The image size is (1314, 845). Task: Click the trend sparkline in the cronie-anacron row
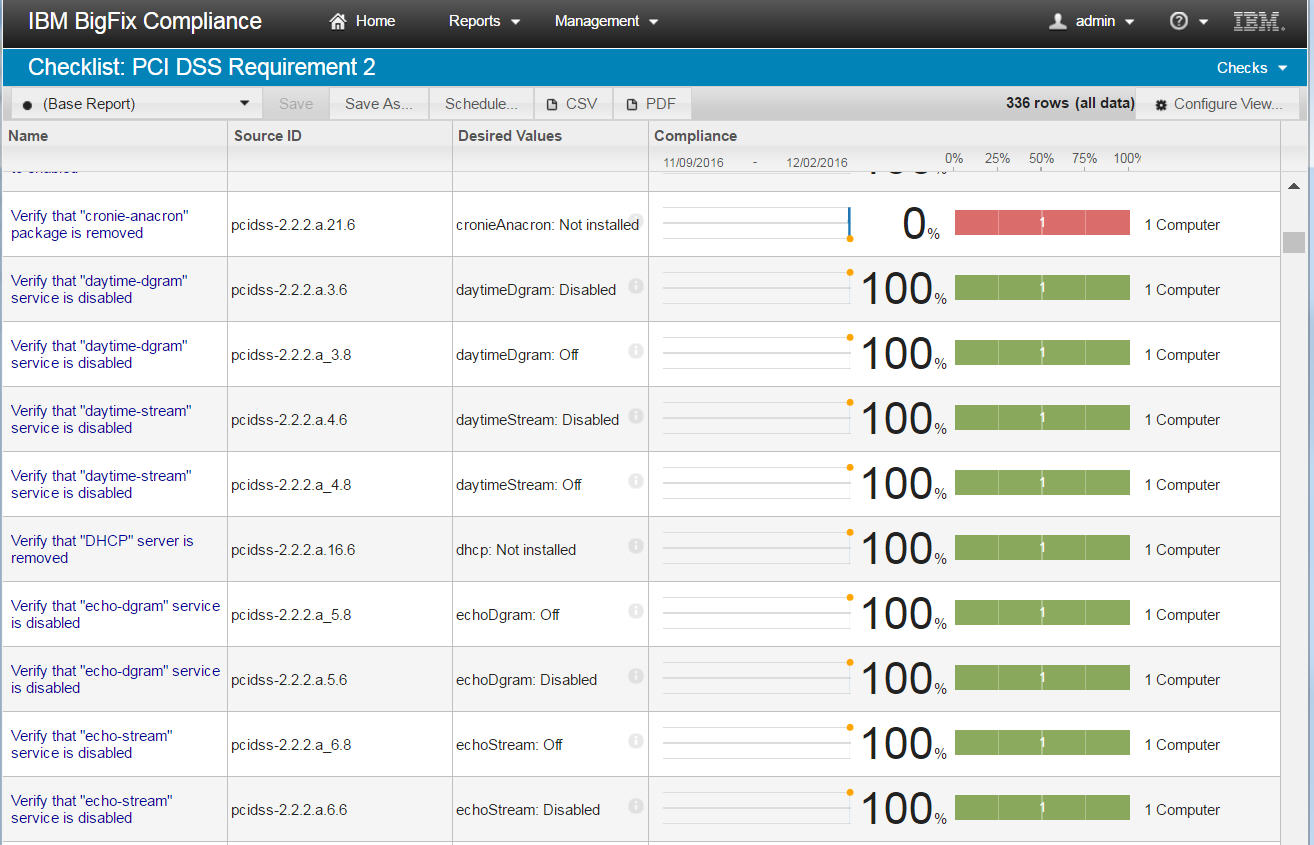(x=757, y=224)
